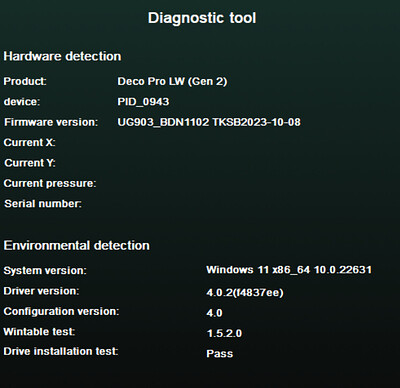
Task: Click the 'Driver version:' label
Action: [x=41, y=291]
